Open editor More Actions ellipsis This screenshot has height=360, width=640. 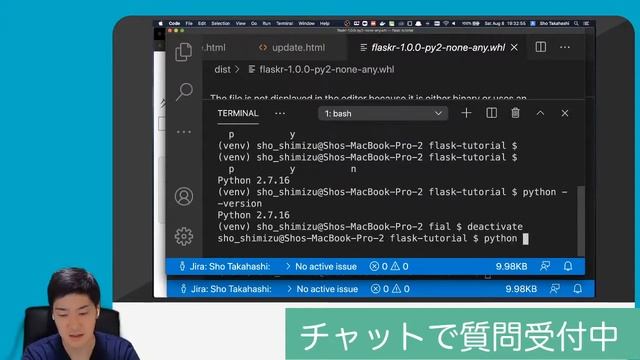(x=565, y=47)
